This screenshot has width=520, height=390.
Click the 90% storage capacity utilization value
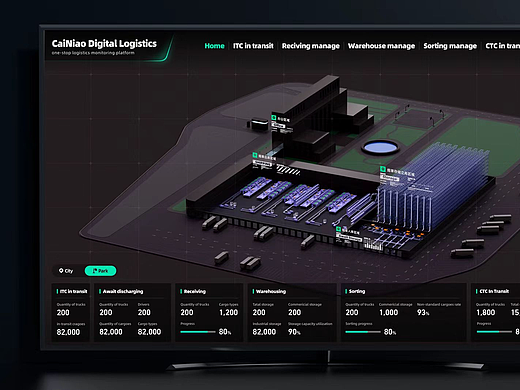294,332
